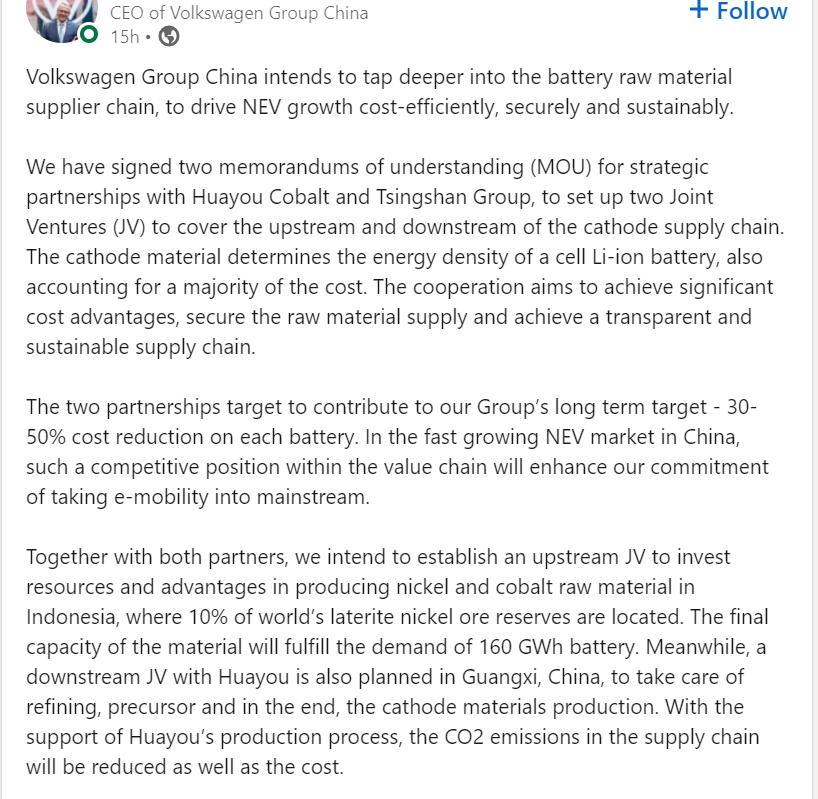This screenshot has width=818, height=799.
Task: Click the globe public visibility icon
Action: pos(169,37)
